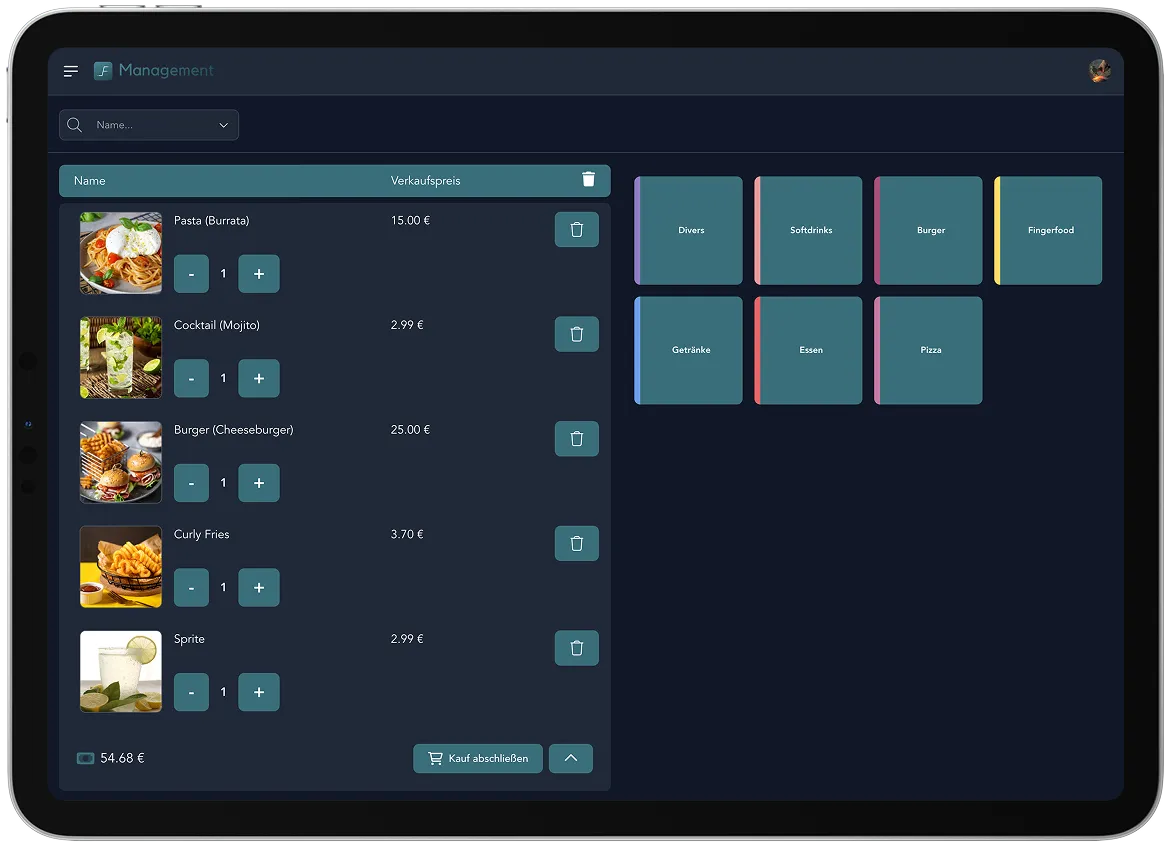Screen dimensions: 1172x848
Task: Click the Kauf abschließen button
Action: click(478, 758)
